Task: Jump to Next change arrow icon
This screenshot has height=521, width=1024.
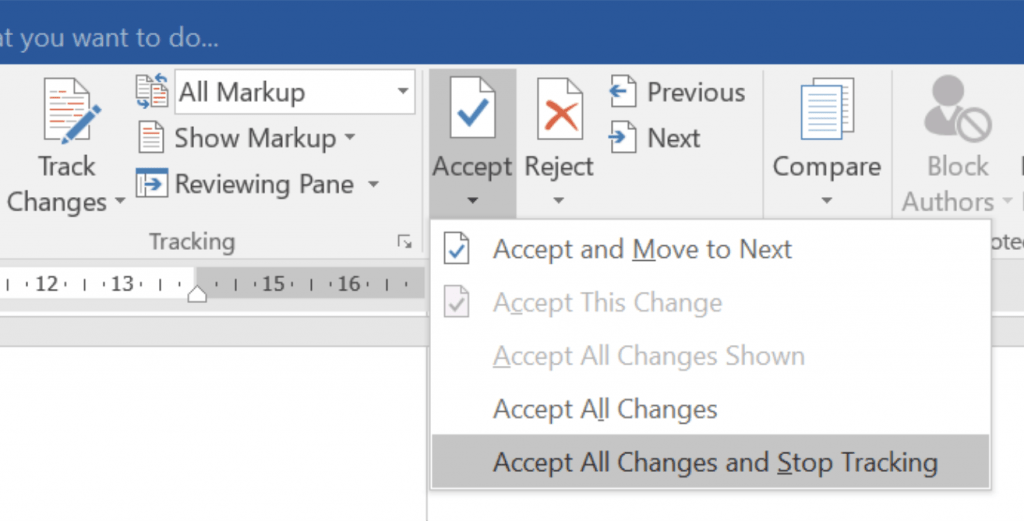Action: 622,138
